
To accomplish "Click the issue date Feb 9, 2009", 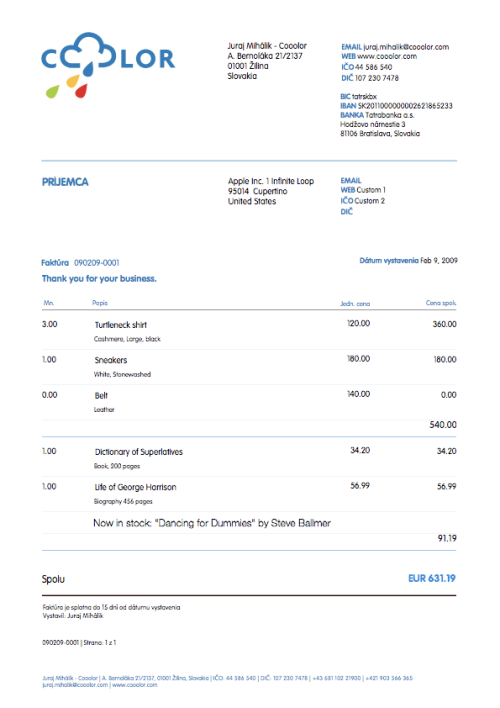I will (x=439, y=261).
